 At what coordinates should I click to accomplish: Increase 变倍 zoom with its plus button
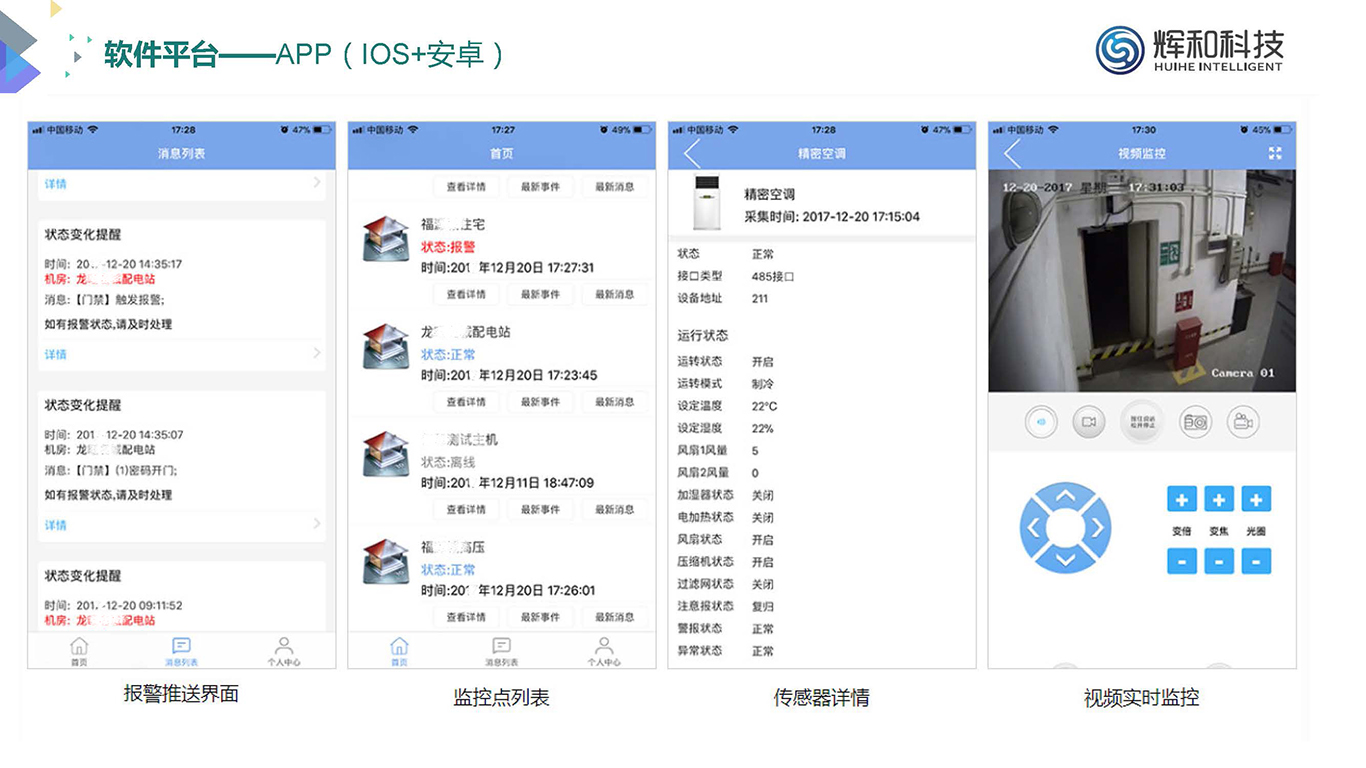coord(1182,500)
